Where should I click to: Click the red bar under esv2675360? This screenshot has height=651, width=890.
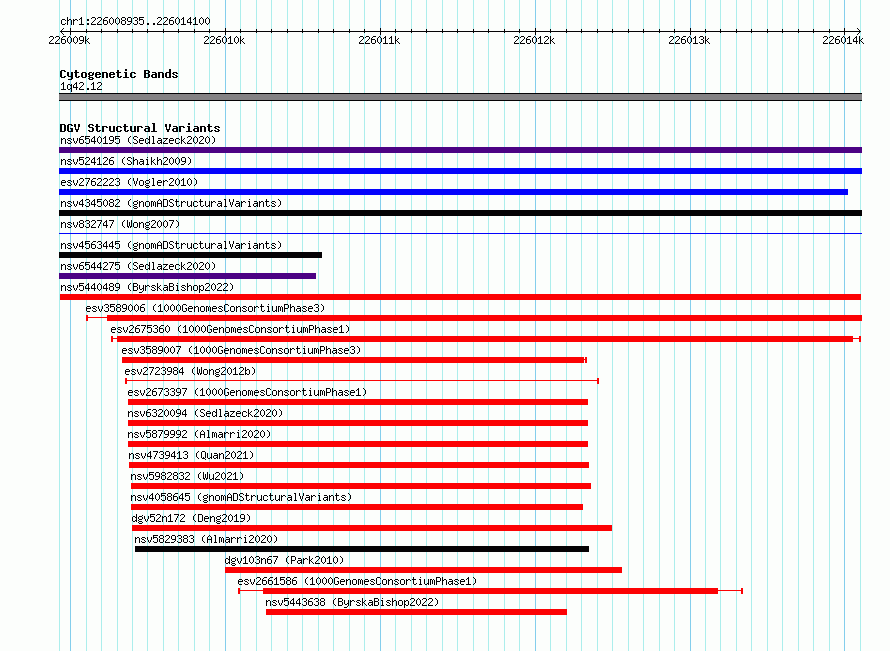(x=485, y=339)
